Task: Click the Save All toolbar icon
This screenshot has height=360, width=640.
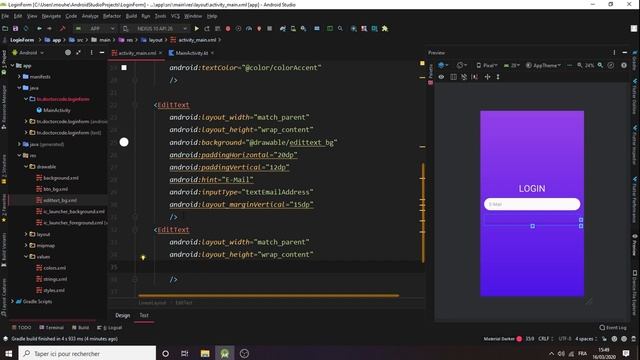Action: (x=16, y=29)
